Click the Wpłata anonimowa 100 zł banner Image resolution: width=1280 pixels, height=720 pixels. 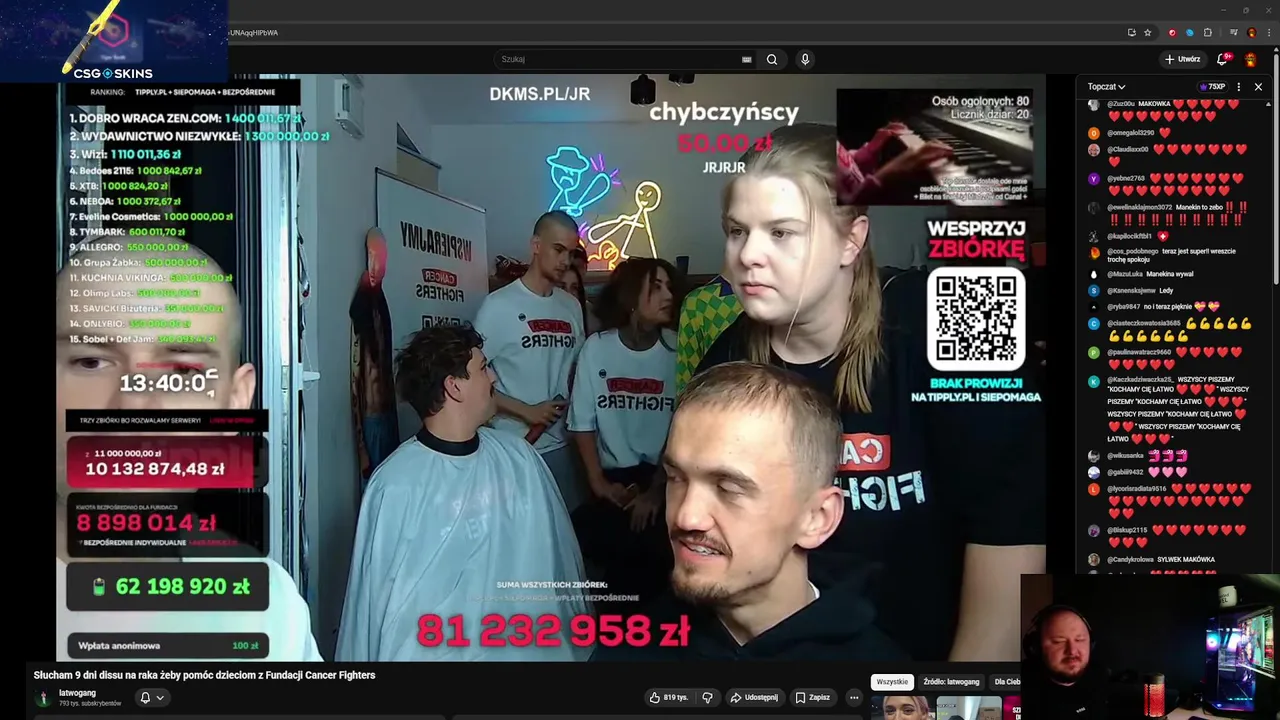167,645
